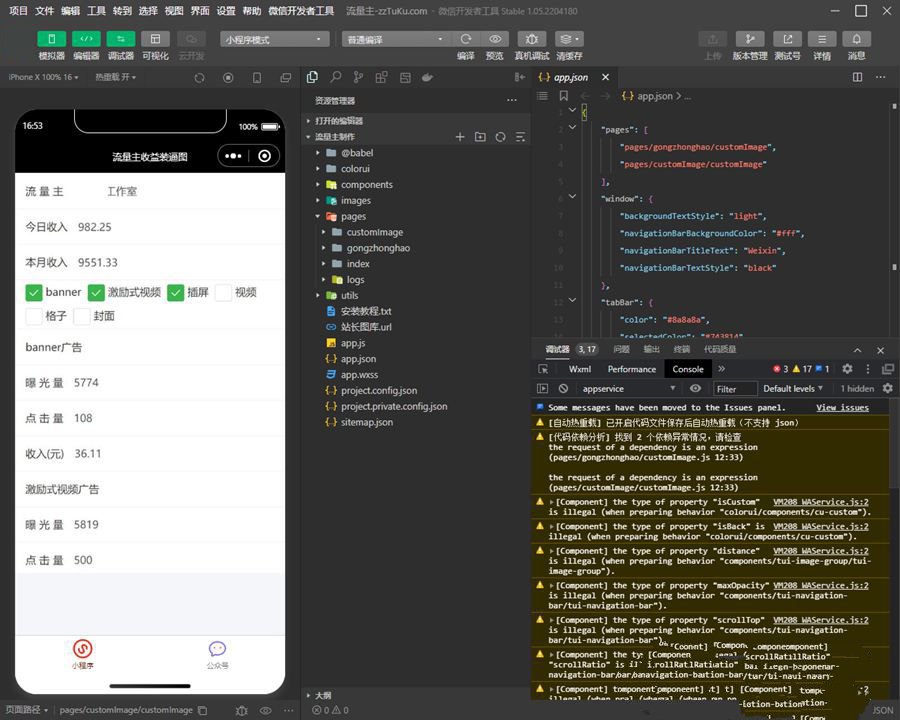The height and width of the screenshot is (720, 900).
Task: Uncheck the banner checkbox
Action: 34,292
